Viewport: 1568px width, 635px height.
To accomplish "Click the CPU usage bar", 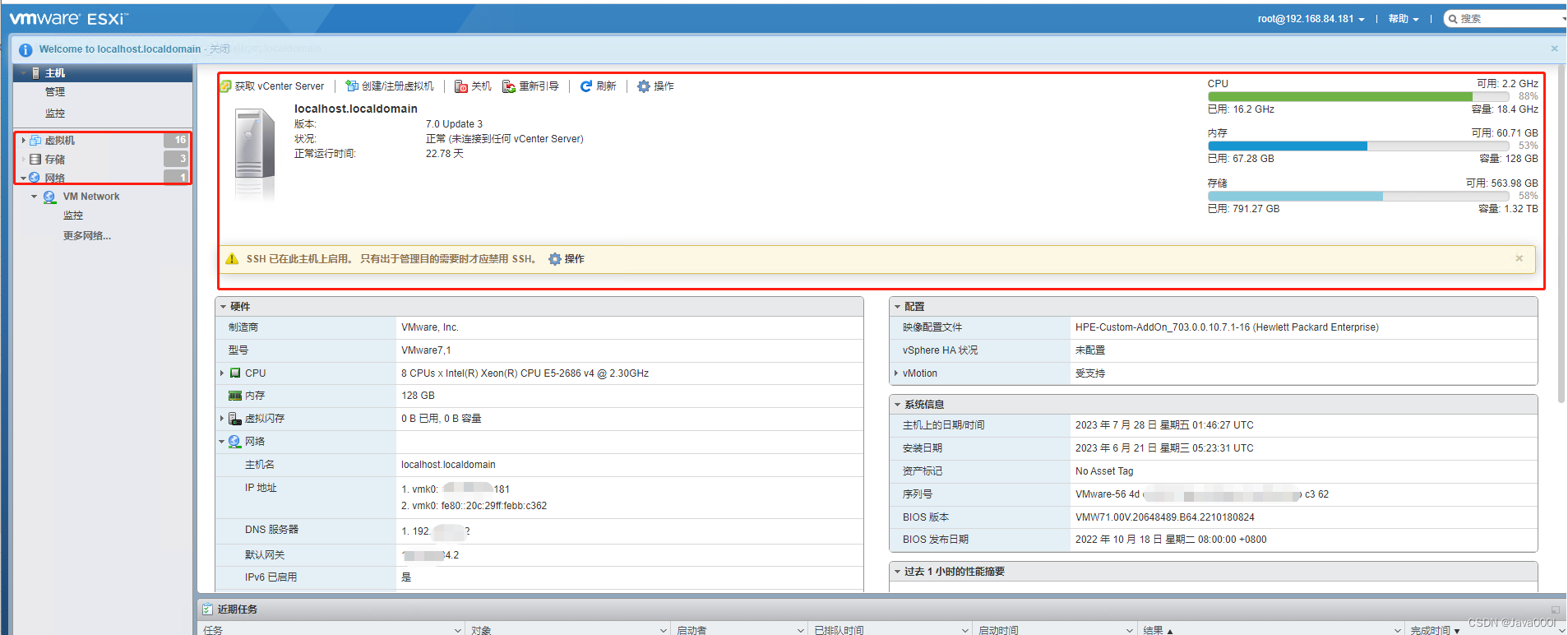I will (x=1358, y=97).
